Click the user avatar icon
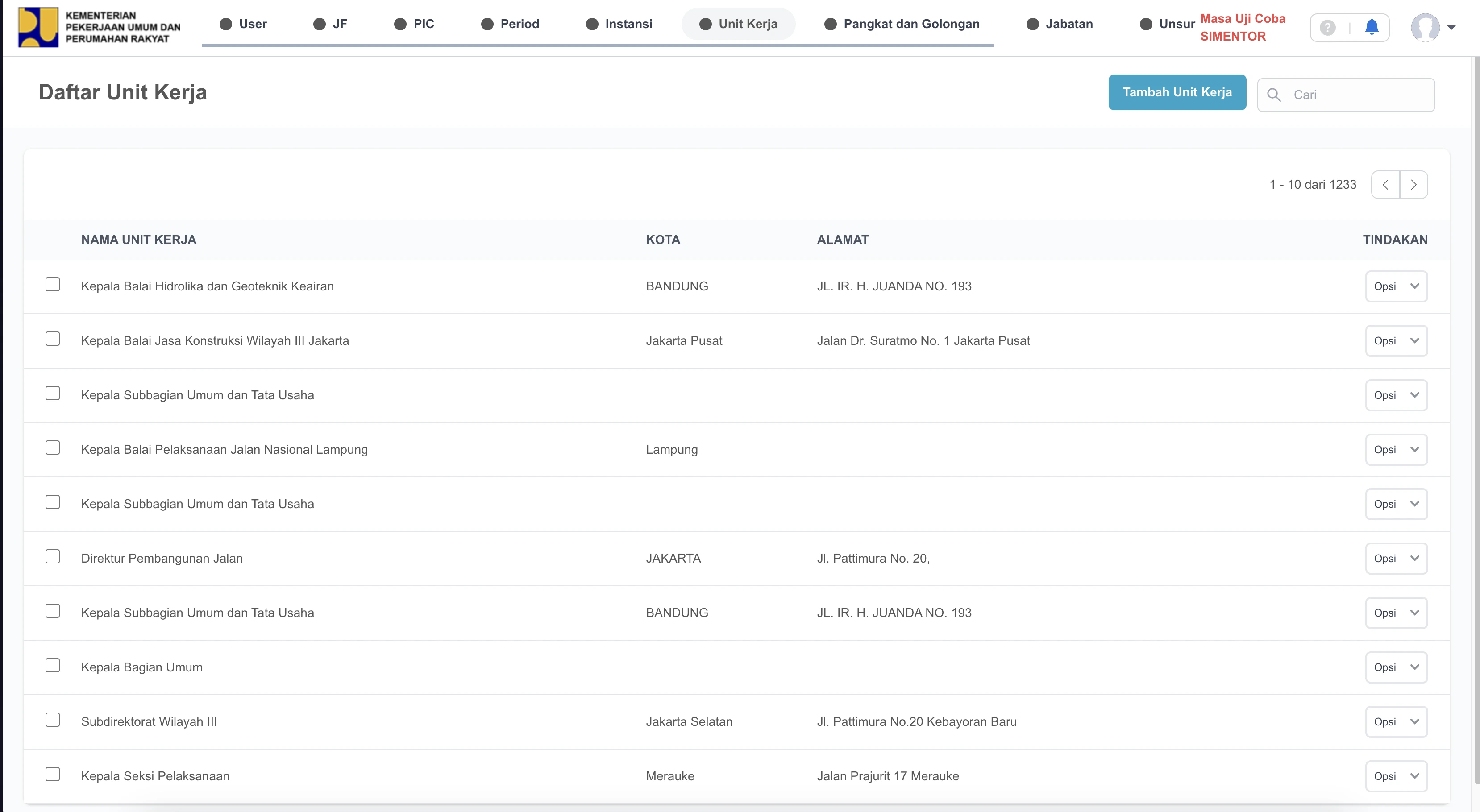This screenshot has width=1480, height=812. coord(1425,27)
